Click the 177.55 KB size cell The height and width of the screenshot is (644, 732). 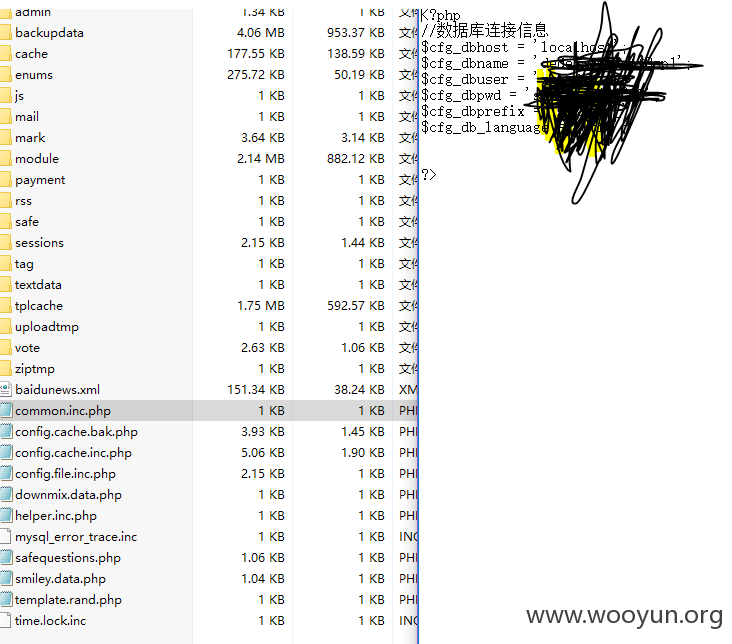pos(256,54)
